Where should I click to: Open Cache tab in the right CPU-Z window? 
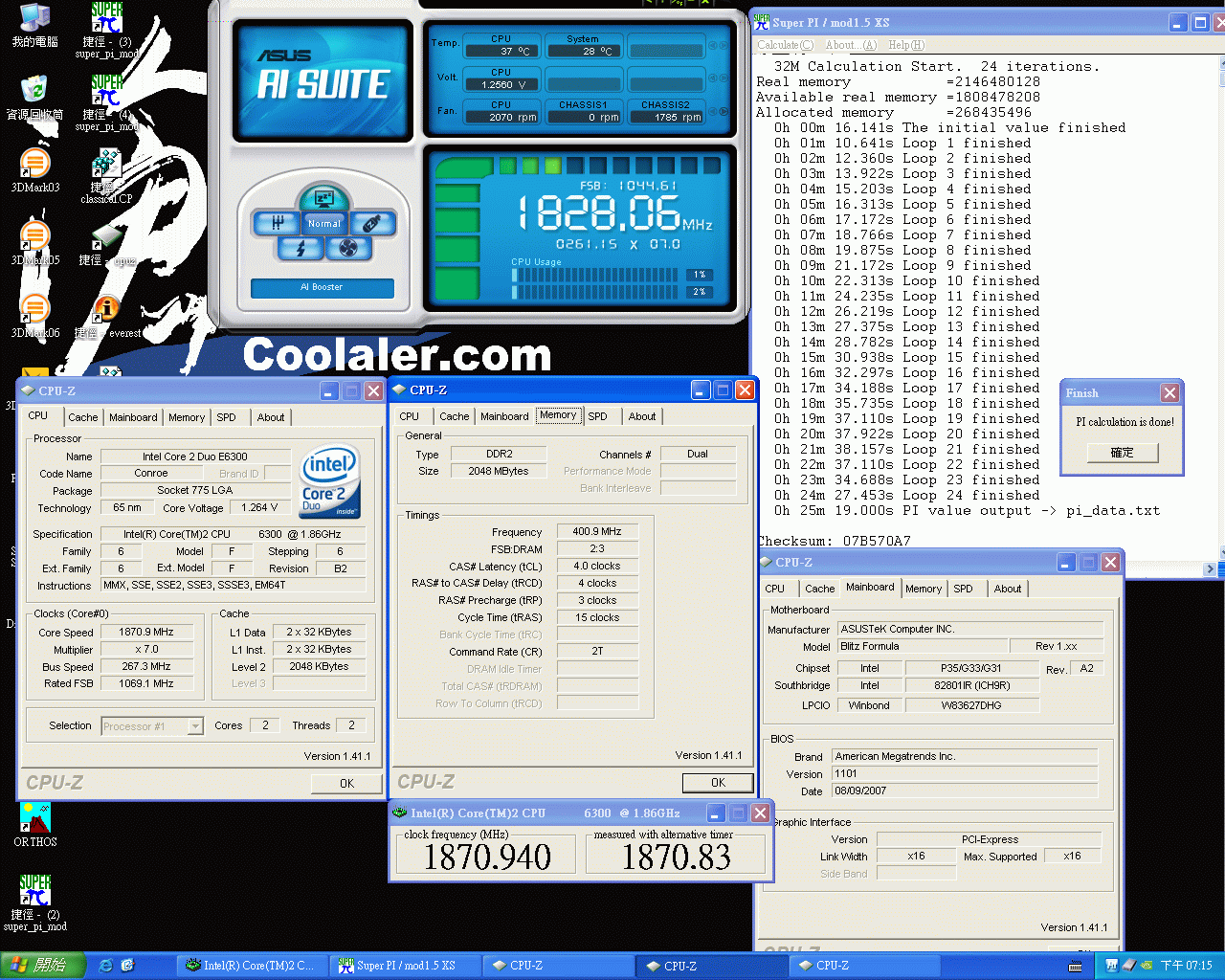(819, 589)
